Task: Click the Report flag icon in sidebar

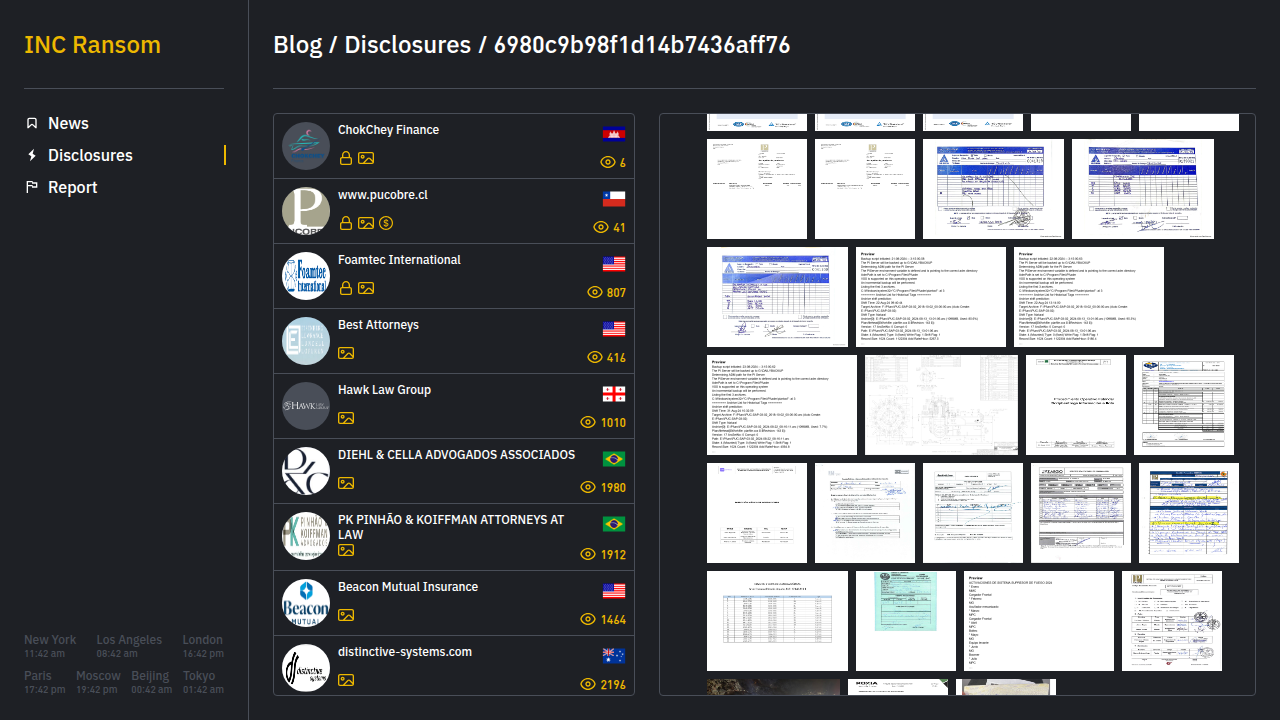Action: (x=32, y=187)
